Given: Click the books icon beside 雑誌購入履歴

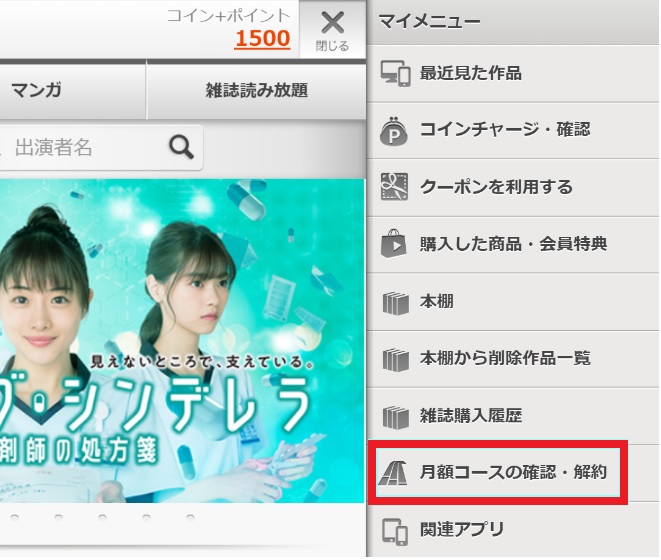Looking at the screenshot, I should click(395, 417).
